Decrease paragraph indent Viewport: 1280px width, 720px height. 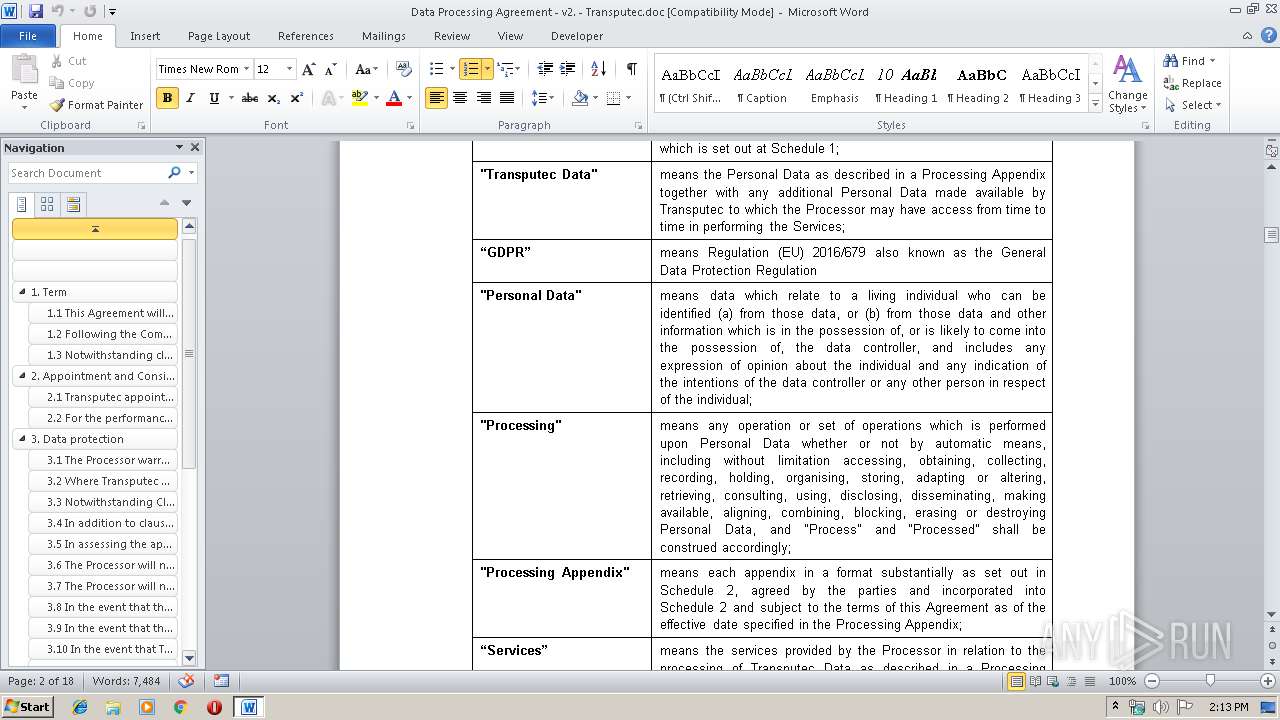coord(545,69)
